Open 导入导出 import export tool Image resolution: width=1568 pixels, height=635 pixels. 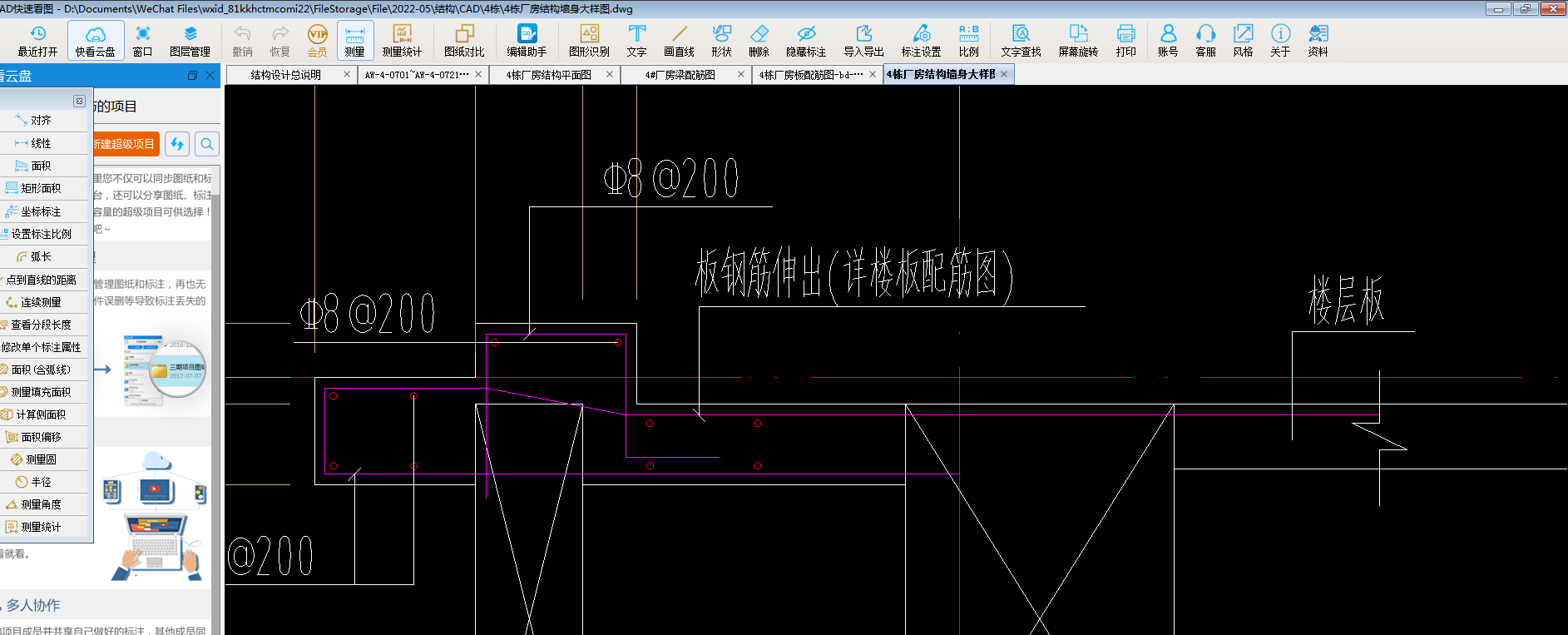(x=864, y=41)
